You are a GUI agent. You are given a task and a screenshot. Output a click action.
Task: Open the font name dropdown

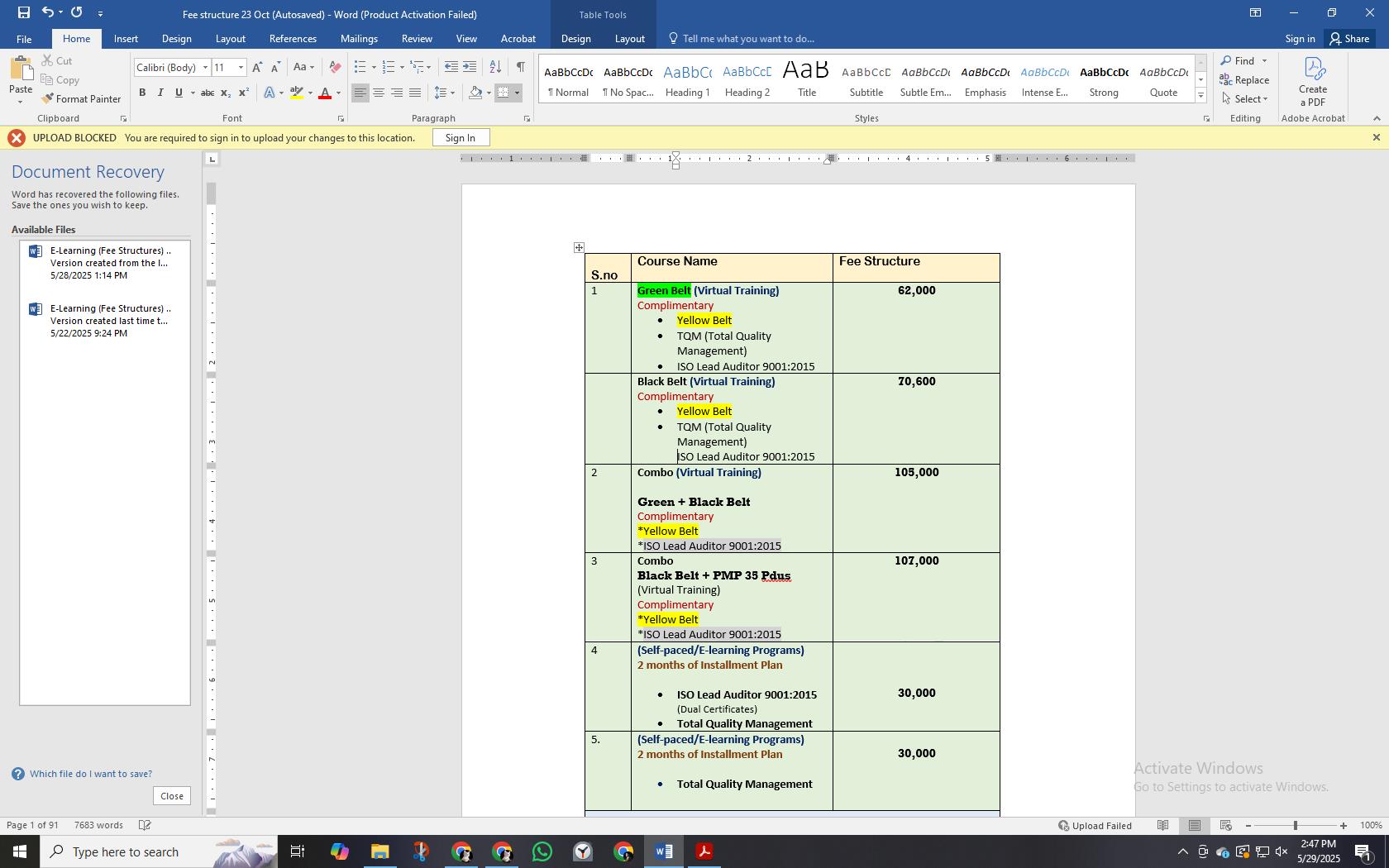205,68
